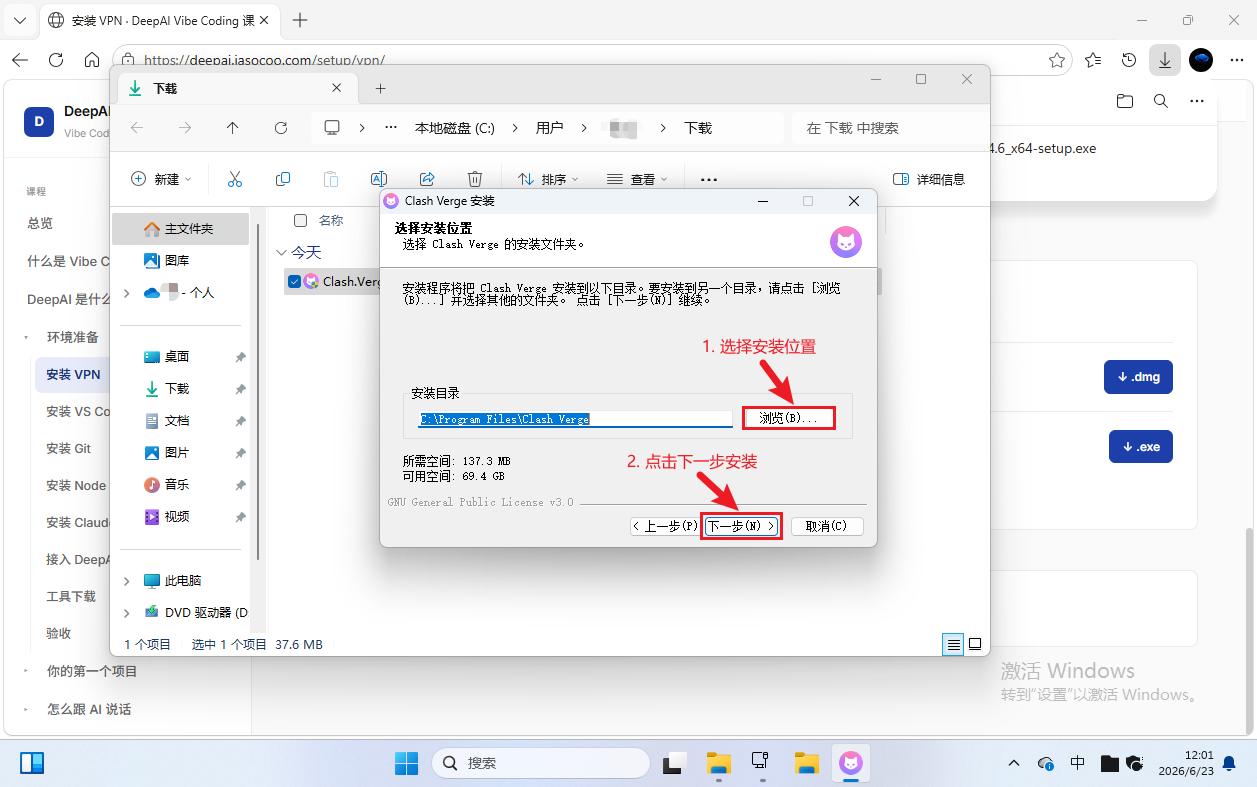Open downloads folder from browser downloads panel
Screen dimensions: 1257x787
1125,101
